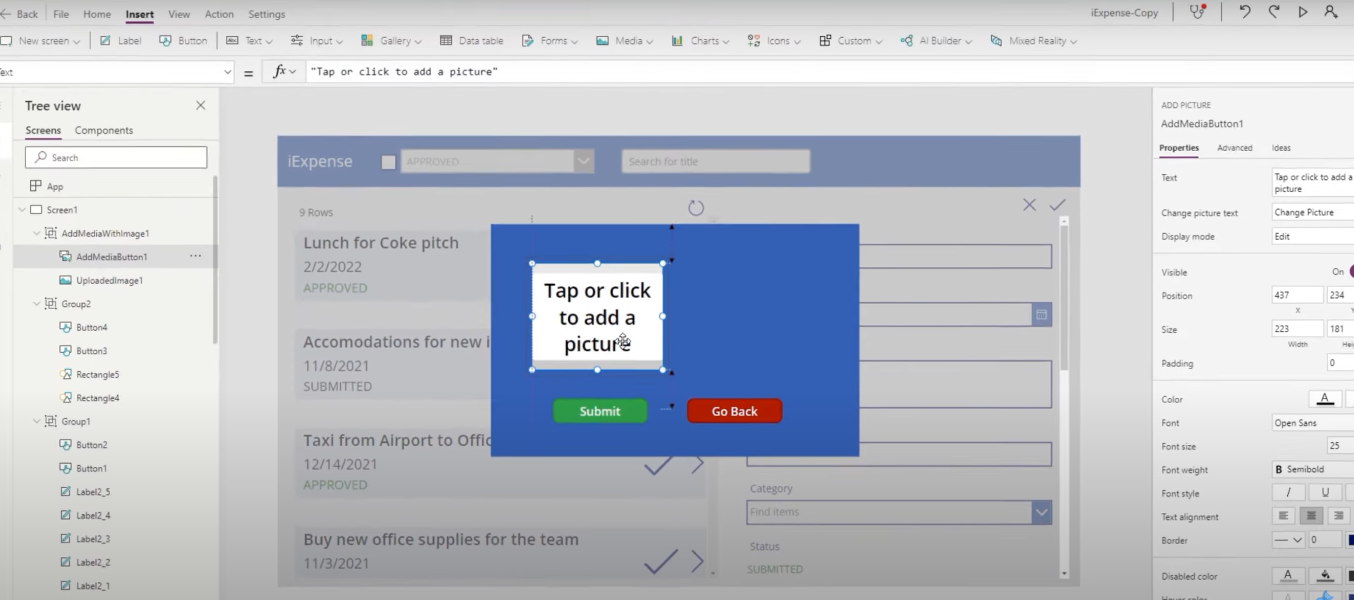Align text to the left
The width and height of the screenshot is (1354, 600).
click(1284, 517)
